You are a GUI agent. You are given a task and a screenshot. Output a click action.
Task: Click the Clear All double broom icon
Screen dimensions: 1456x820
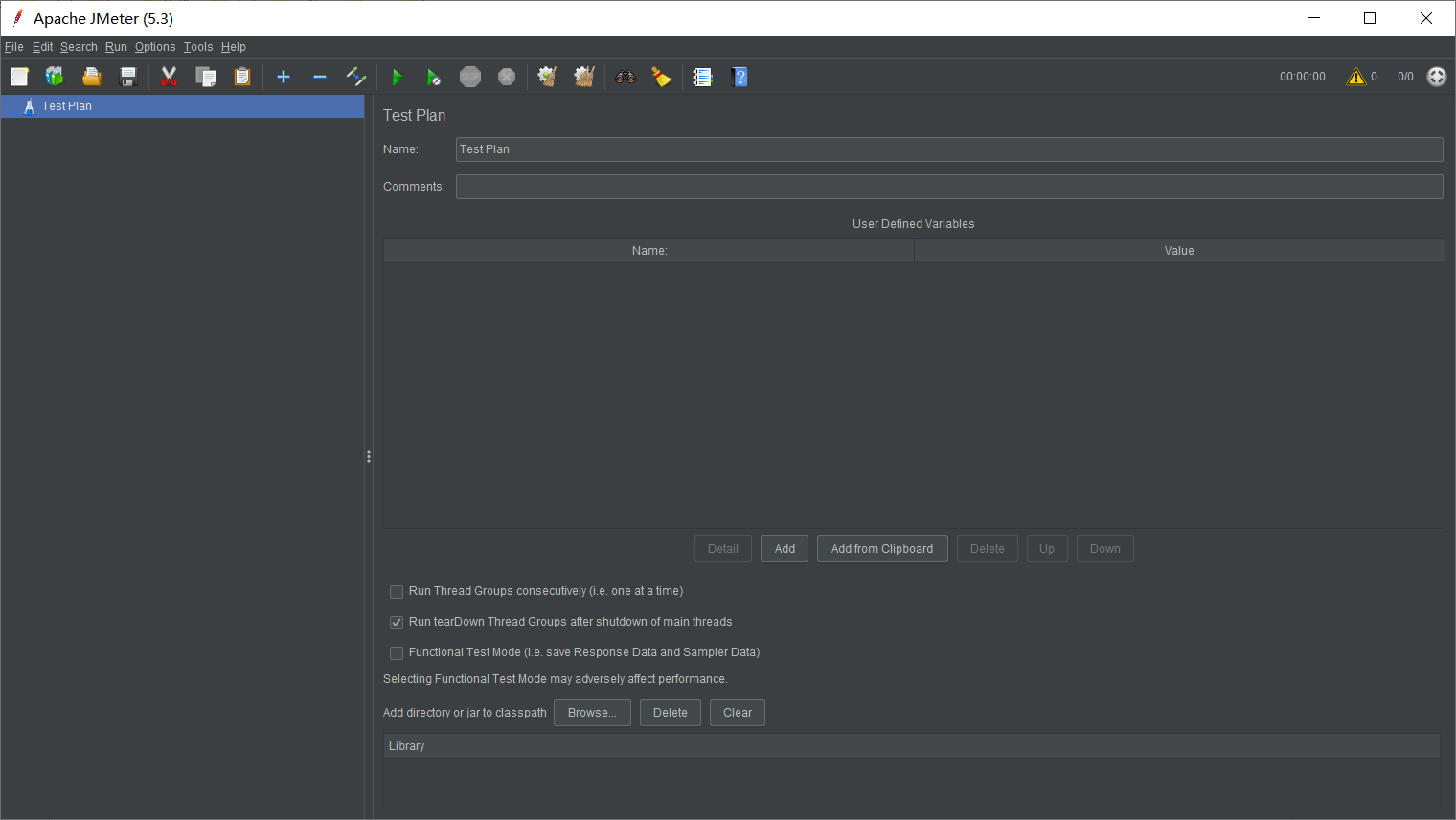click(584, 77)
